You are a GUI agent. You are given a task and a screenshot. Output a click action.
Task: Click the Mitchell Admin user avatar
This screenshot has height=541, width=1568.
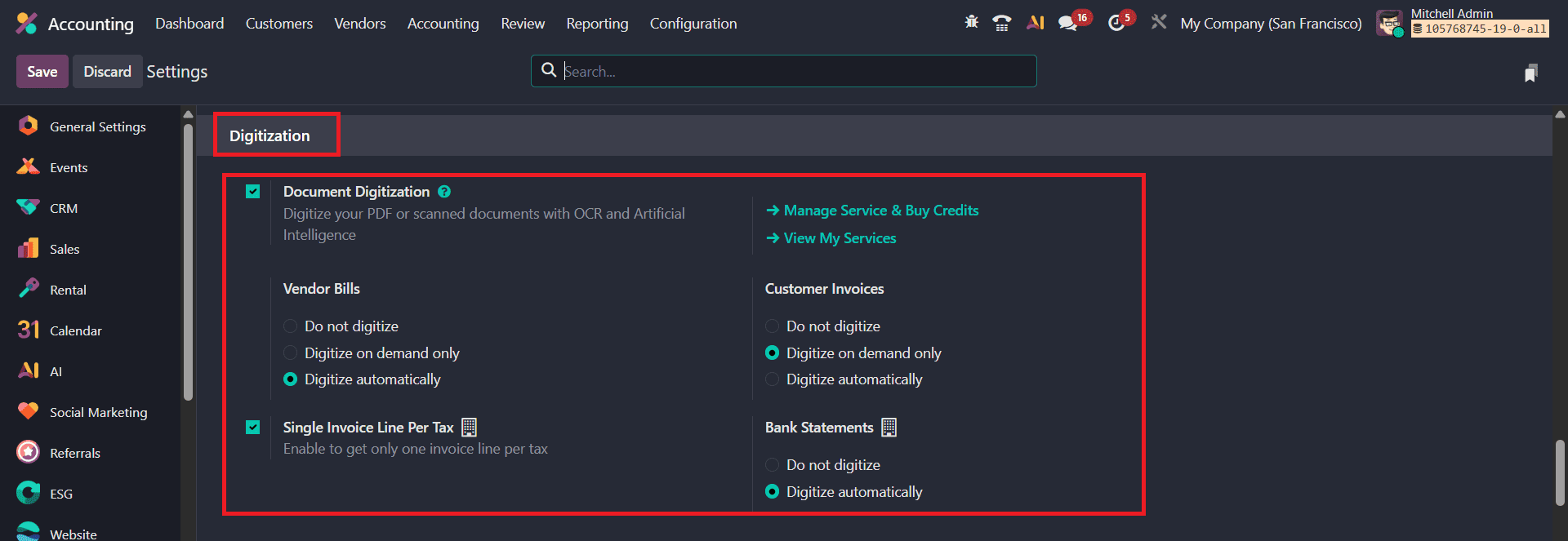coord(1389,23)
